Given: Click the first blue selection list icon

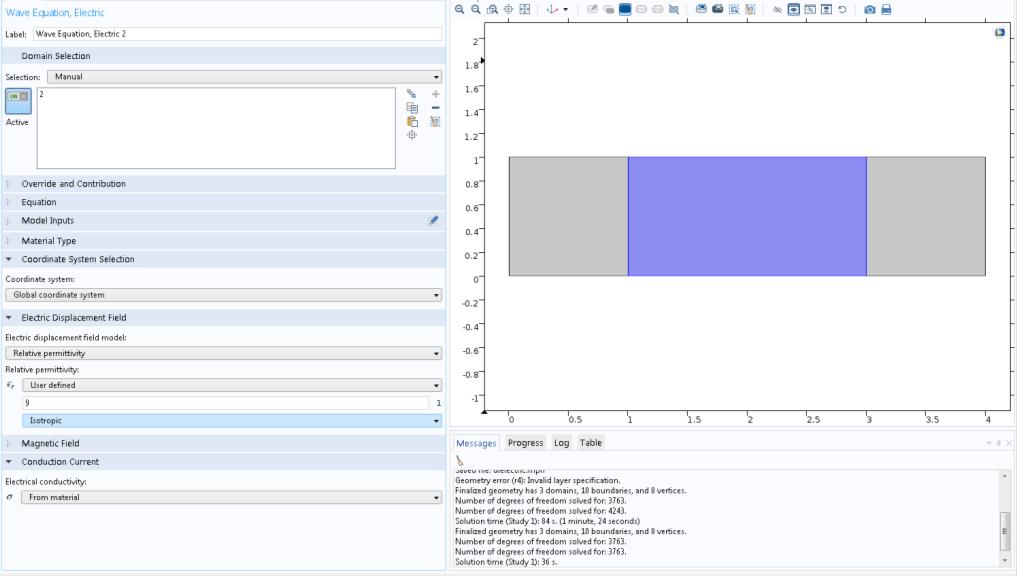Looking at the screenshot, I should (x=701, y=10).
